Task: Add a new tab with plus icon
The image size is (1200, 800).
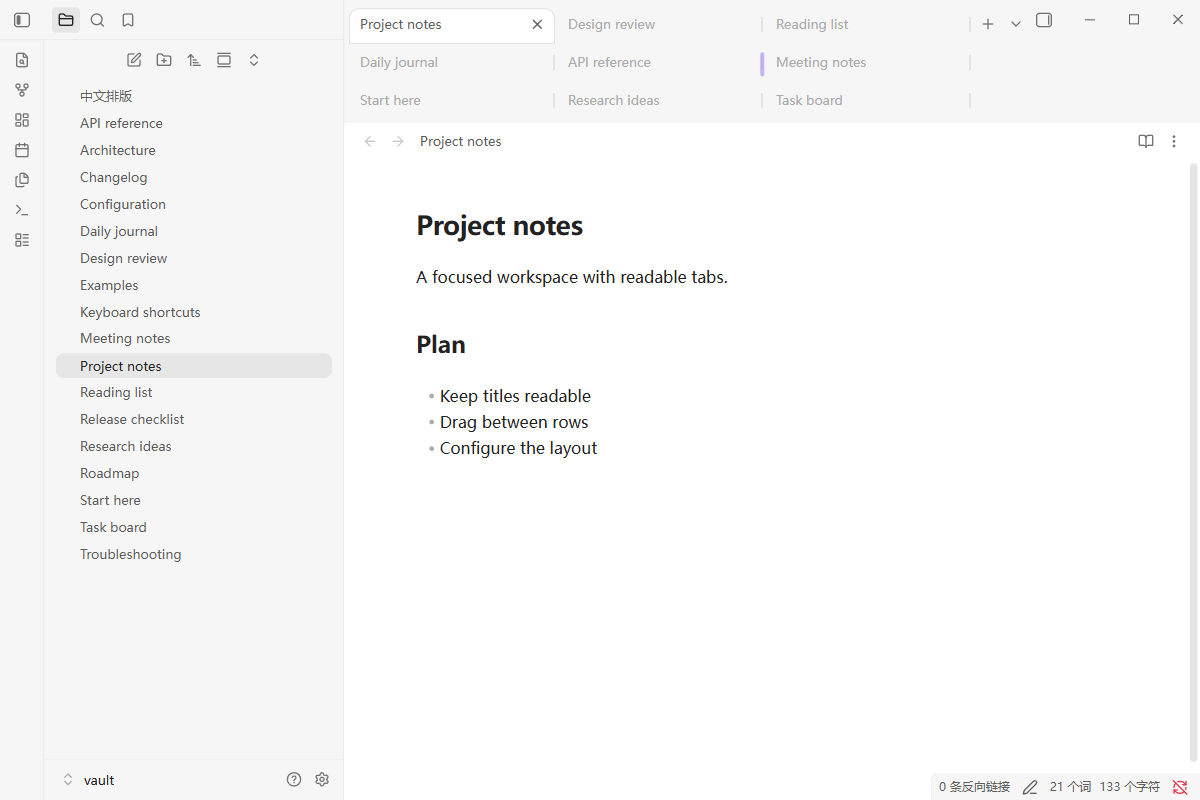Action: pyautogui.click(x=988, y=24)
